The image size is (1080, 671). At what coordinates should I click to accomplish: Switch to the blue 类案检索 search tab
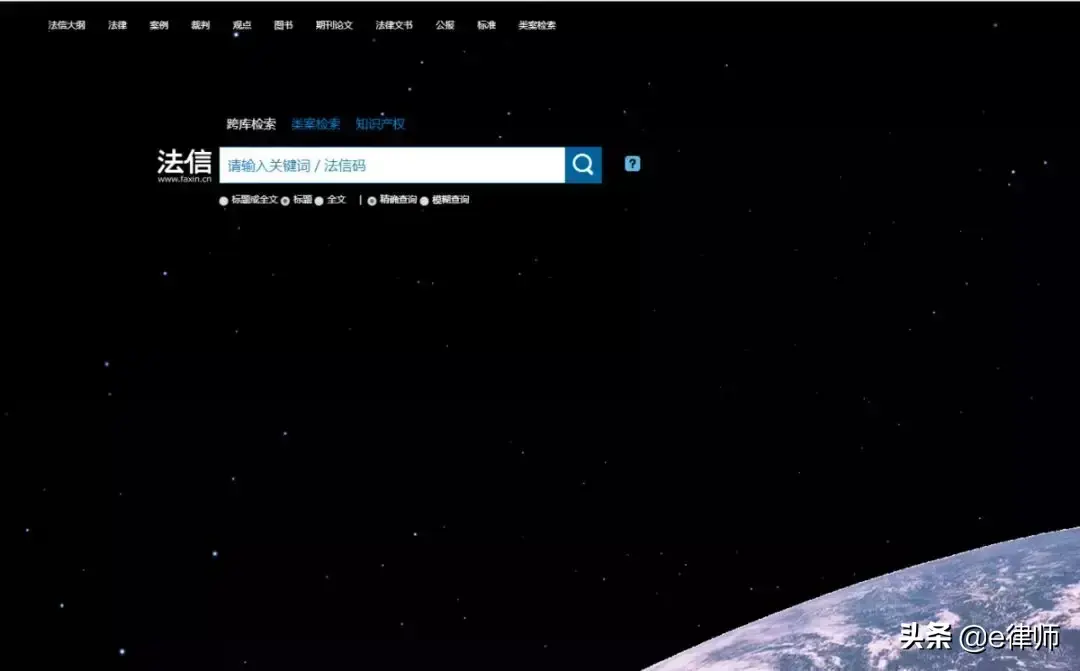click(x=315, y=124)
